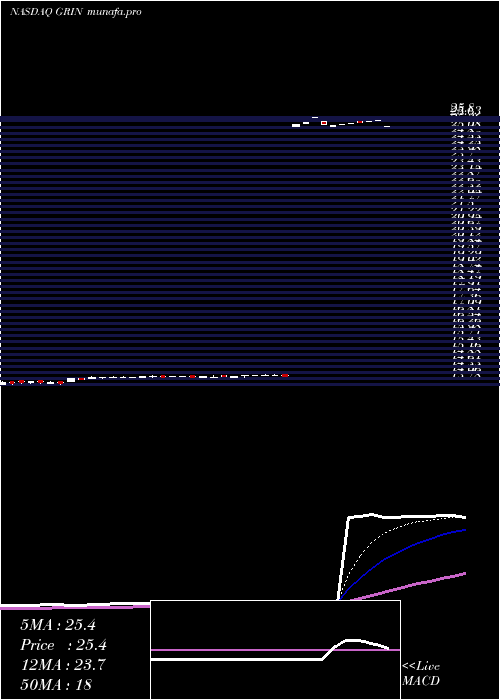Select the 5MA : 25.4 reading
The height and width of the screenshot is (700, 500).
click(58, 625)
